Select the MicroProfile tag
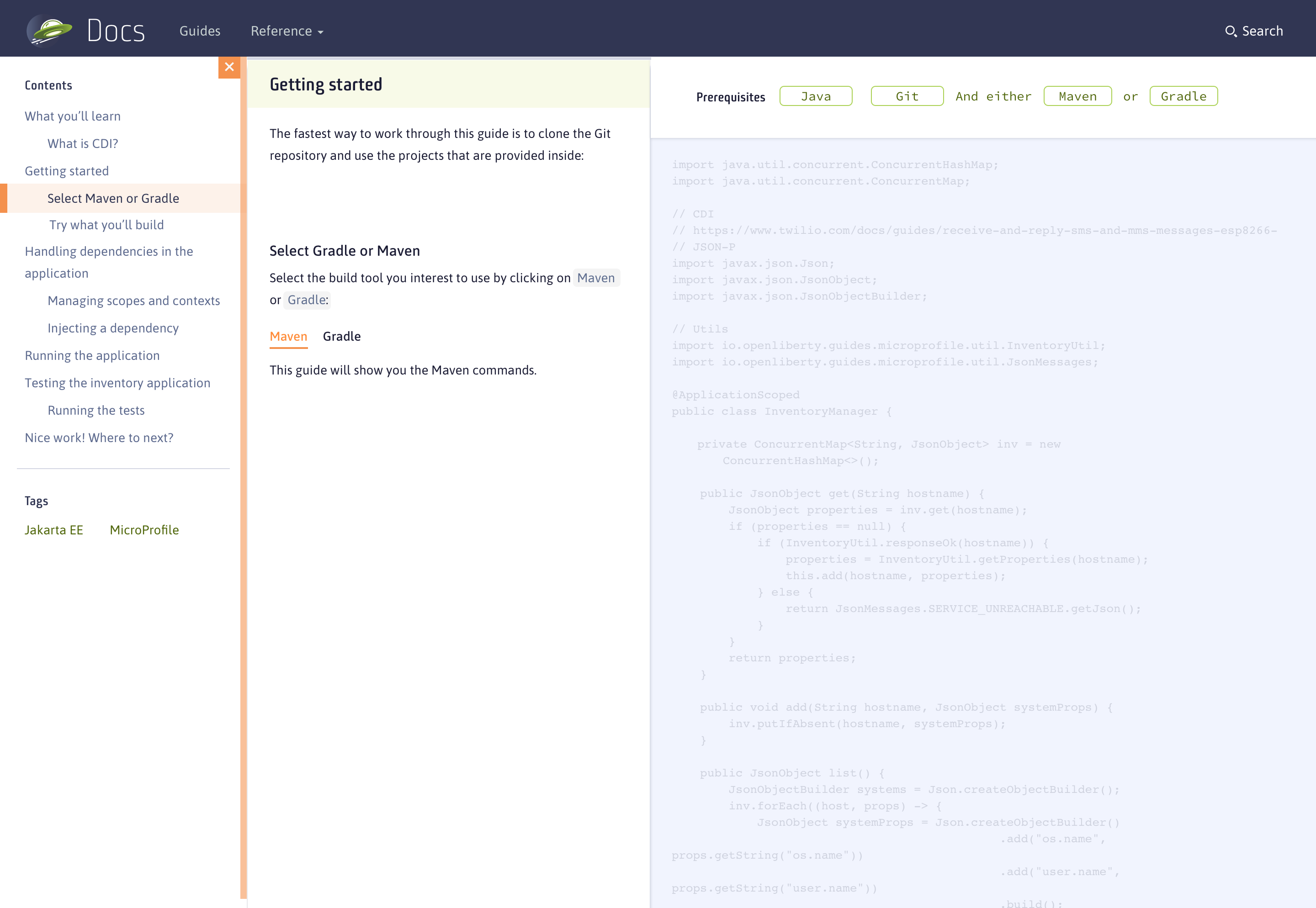The image size is (1316, 908). click(x=144, y=530)
